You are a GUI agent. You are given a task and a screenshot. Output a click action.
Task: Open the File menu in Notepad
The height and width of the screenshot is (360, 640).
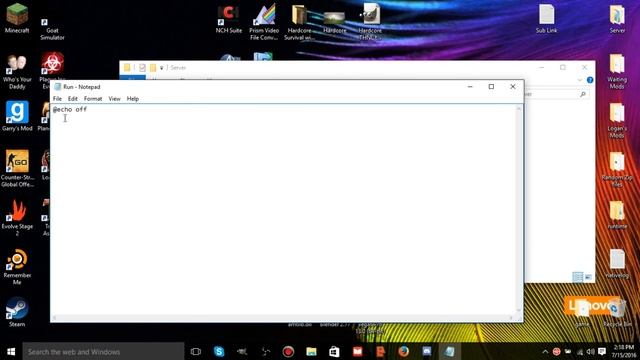tap(57, 99)
